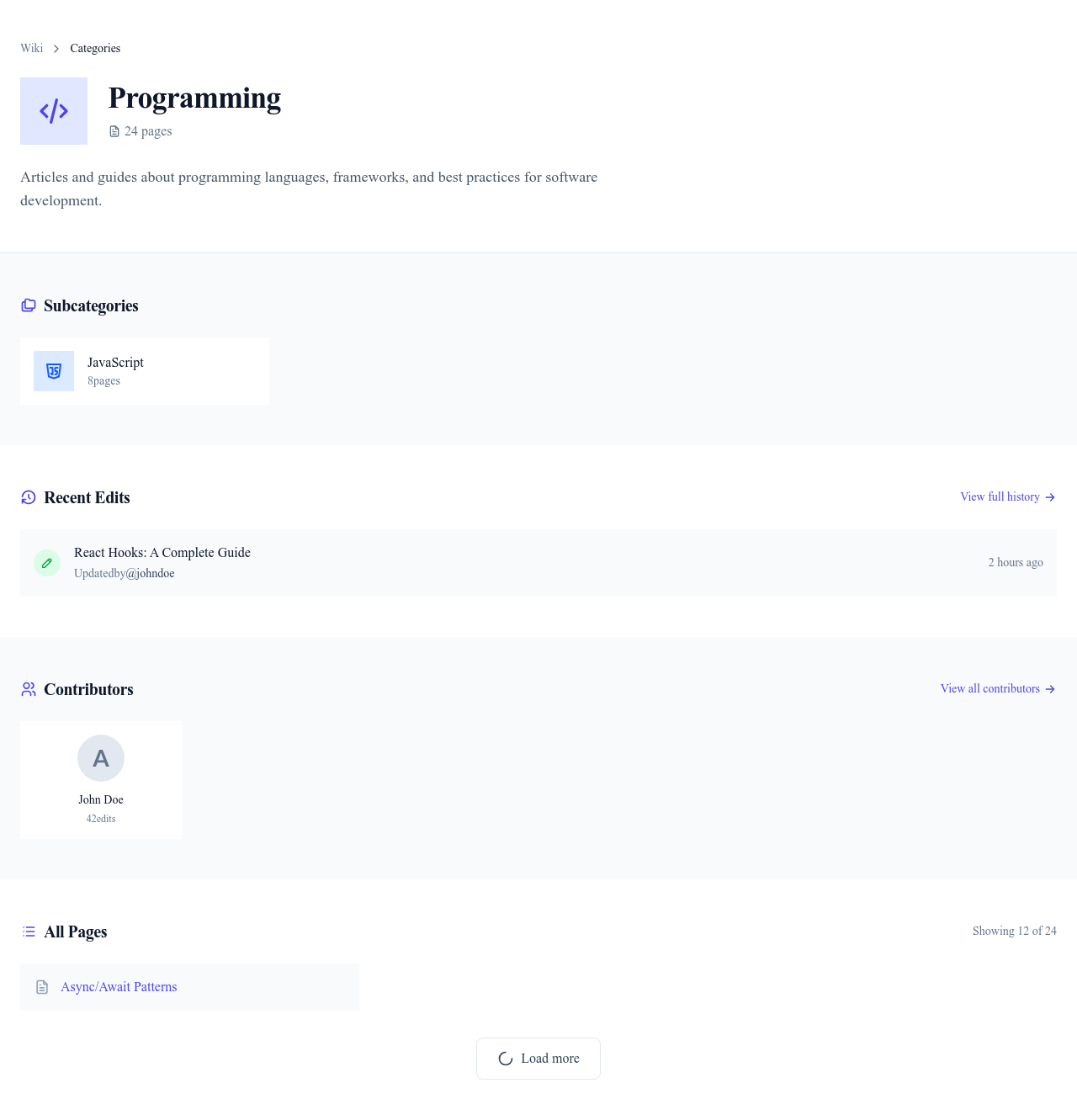Click the Load more button
The height and width of the screenshot is (1120, 1077).
tap(538, 1059)
